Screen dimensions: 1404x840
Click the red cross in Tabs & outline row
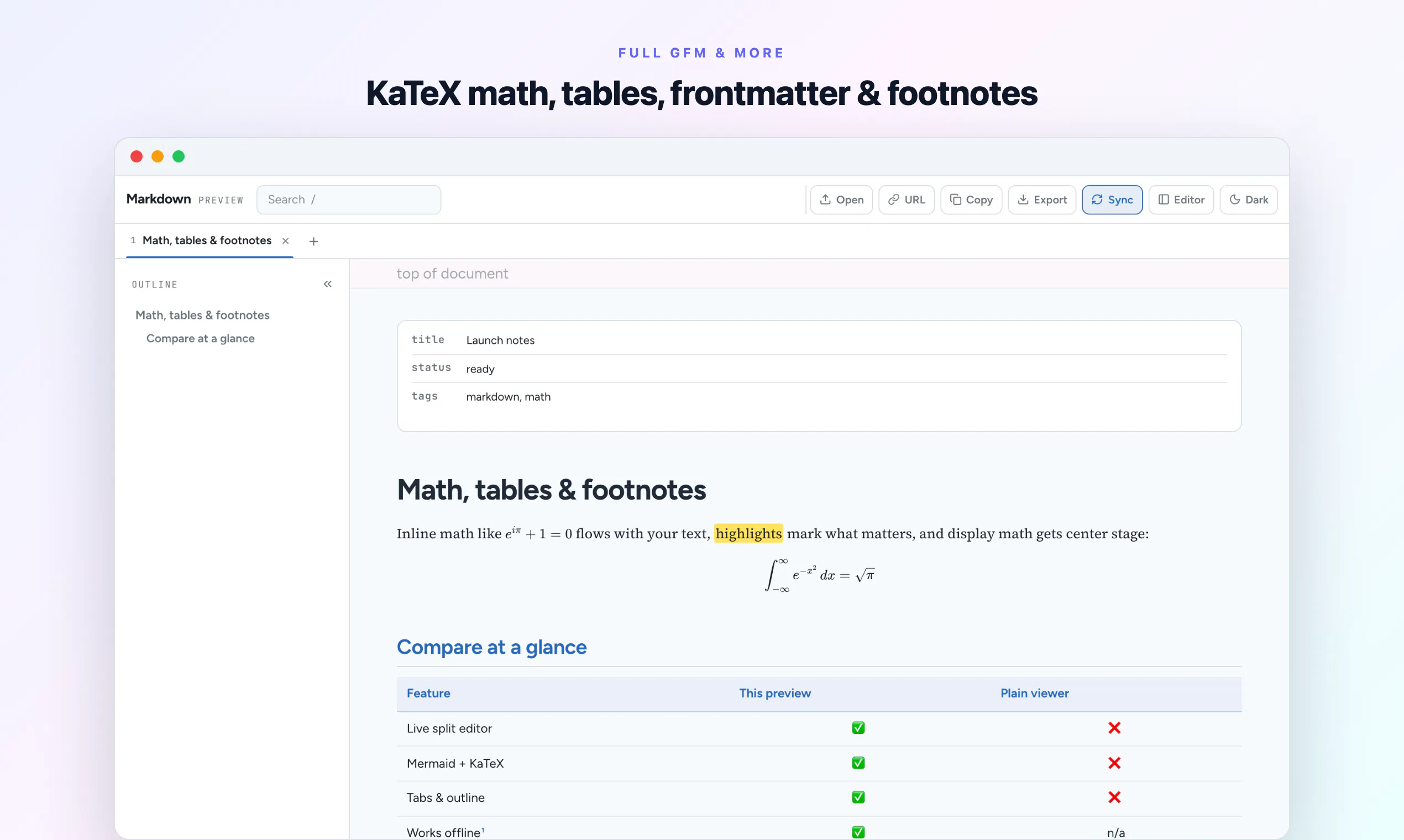coord(1114,798)
